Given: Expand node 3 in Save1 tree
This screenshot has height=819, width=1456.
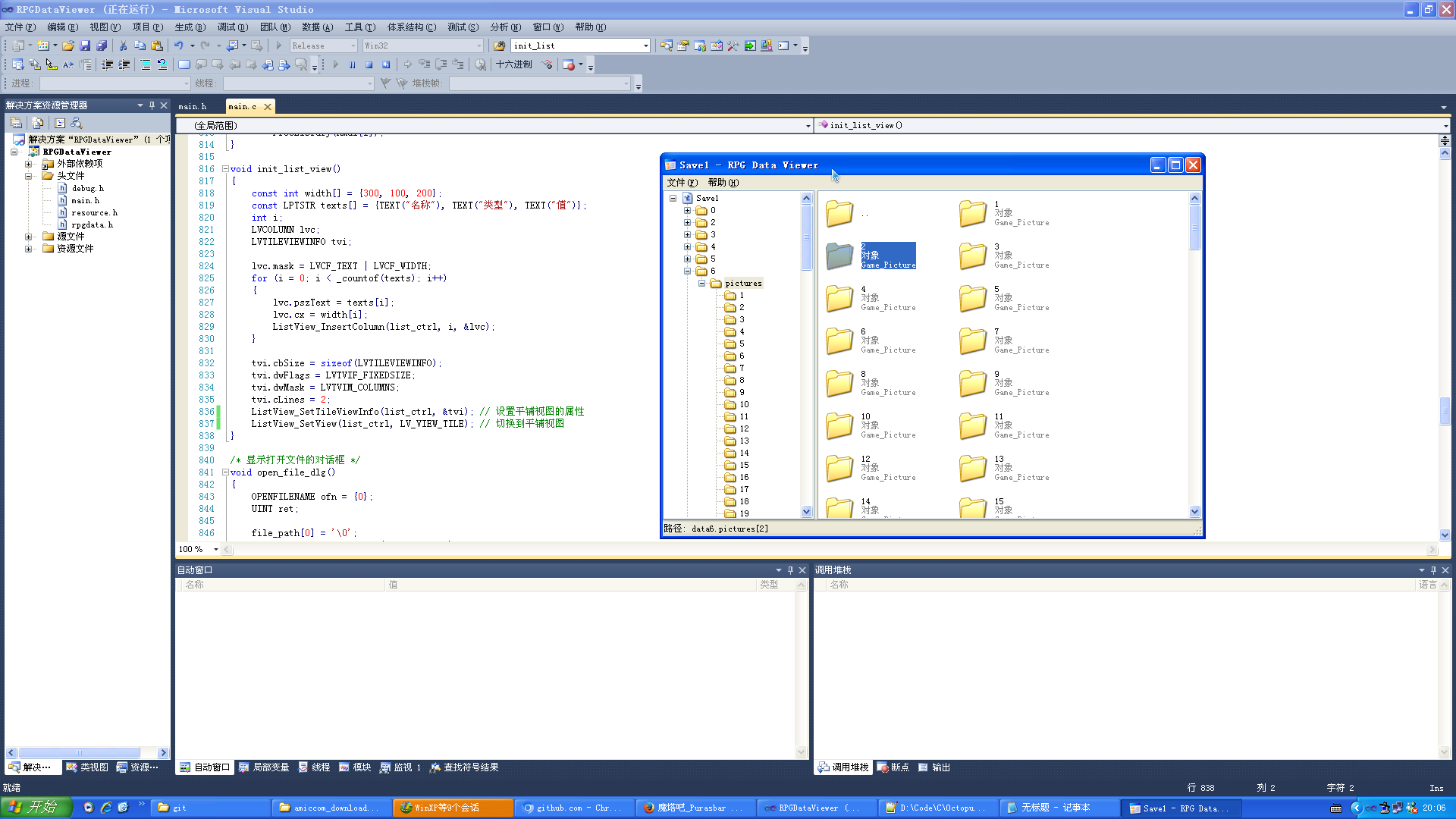Looking at the screenshot, I should (687, 235).
